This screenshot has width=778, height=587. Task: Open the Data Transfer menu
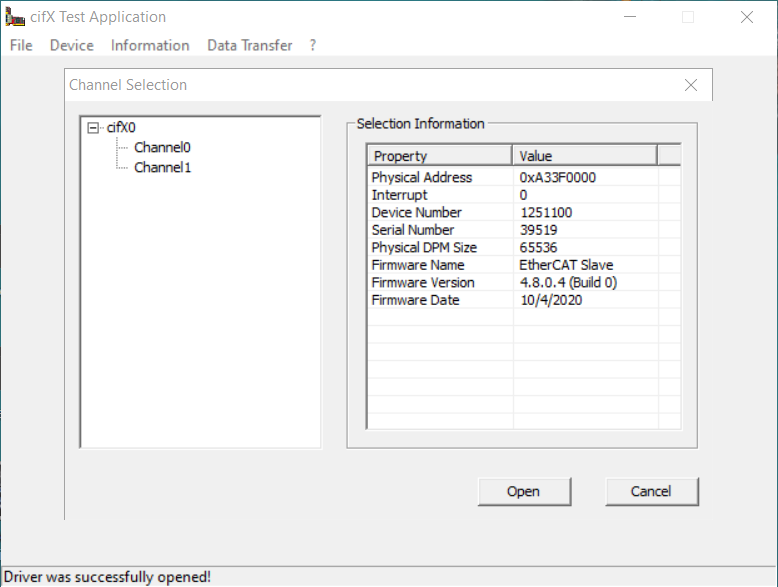pyautogui.click(x=249, y=45)
